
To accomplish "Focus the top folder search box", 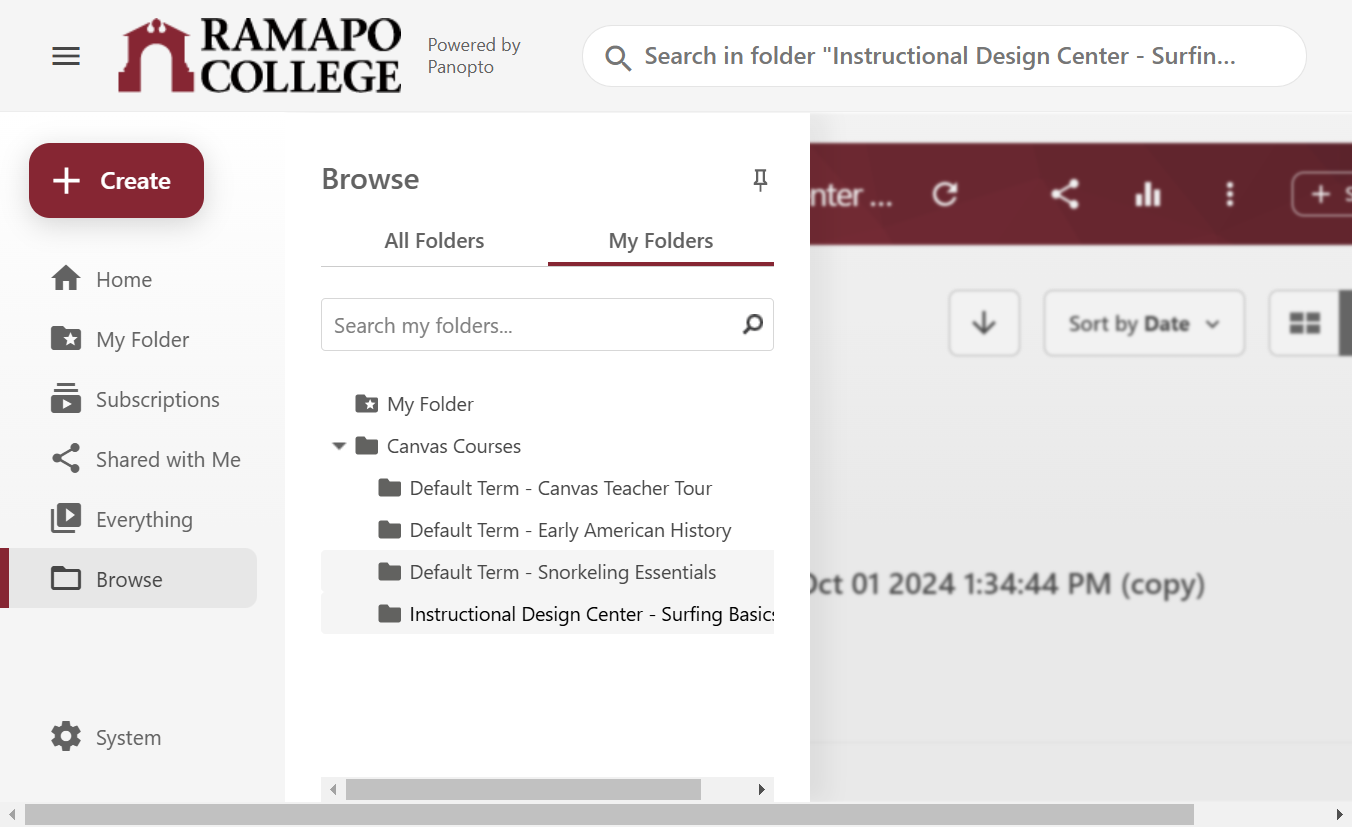I will pyautogui.click(x=944, y=56).
